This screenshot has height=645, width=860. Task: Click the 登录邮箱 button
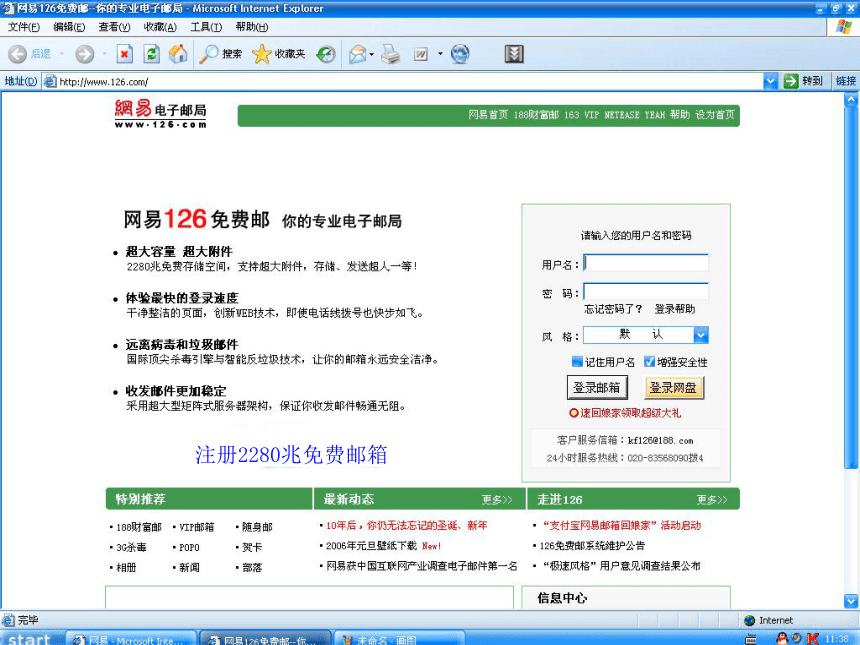pyautogui.click(x=597, y=387)
